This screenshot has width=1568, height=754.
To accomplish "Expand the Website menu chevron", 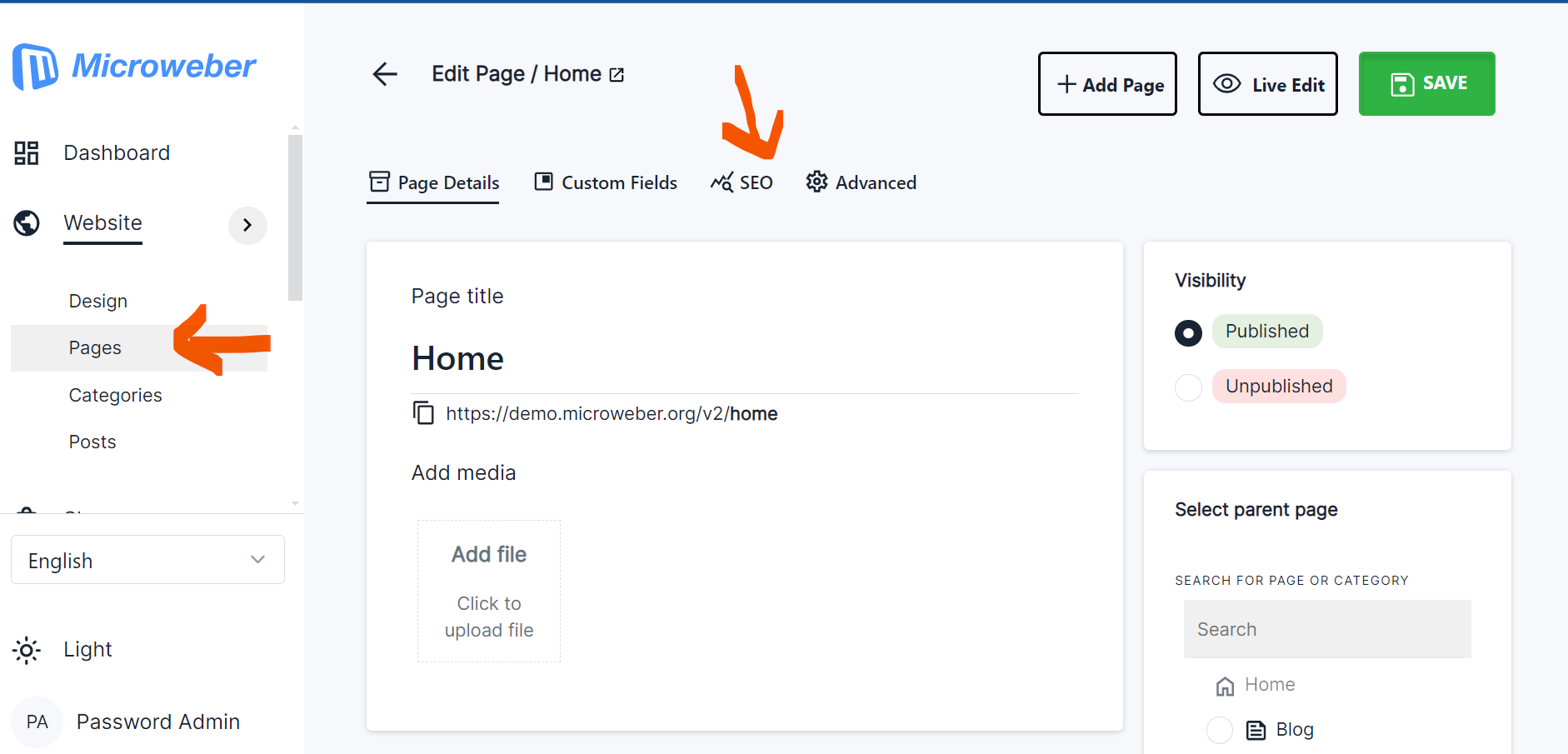I will [247, 225].
